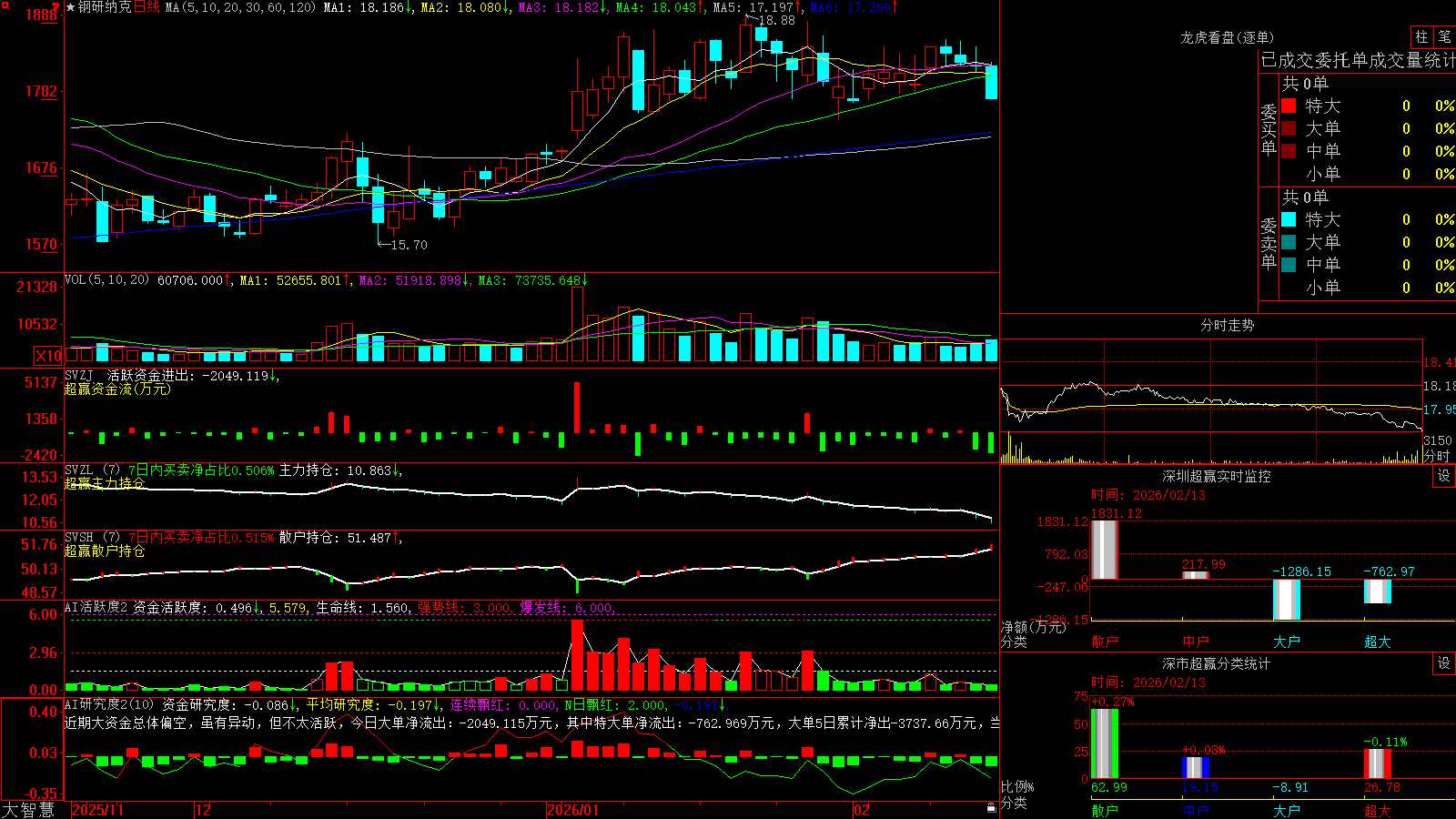Click the teal 大单 sell-order swatch

1289,242
